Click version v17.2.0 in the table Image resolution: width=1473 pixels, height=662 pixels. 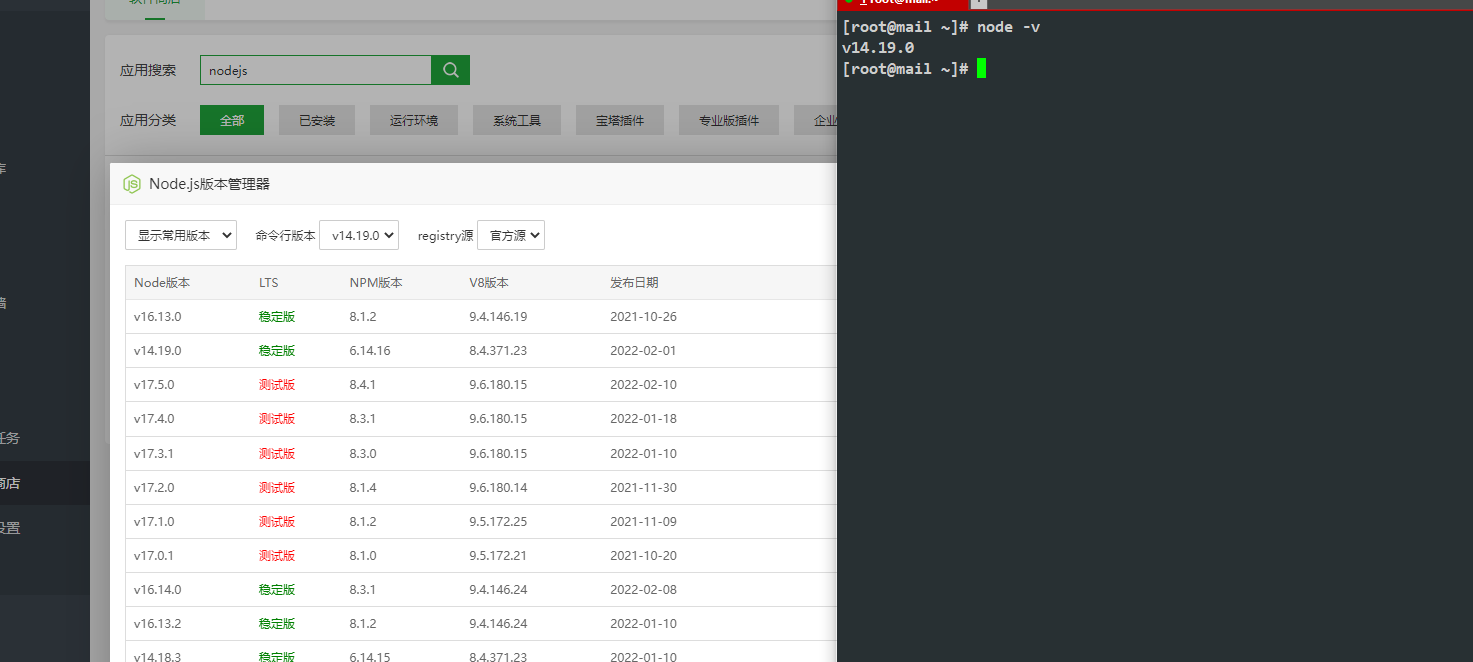pyautogui.click(x=154, y=487)
